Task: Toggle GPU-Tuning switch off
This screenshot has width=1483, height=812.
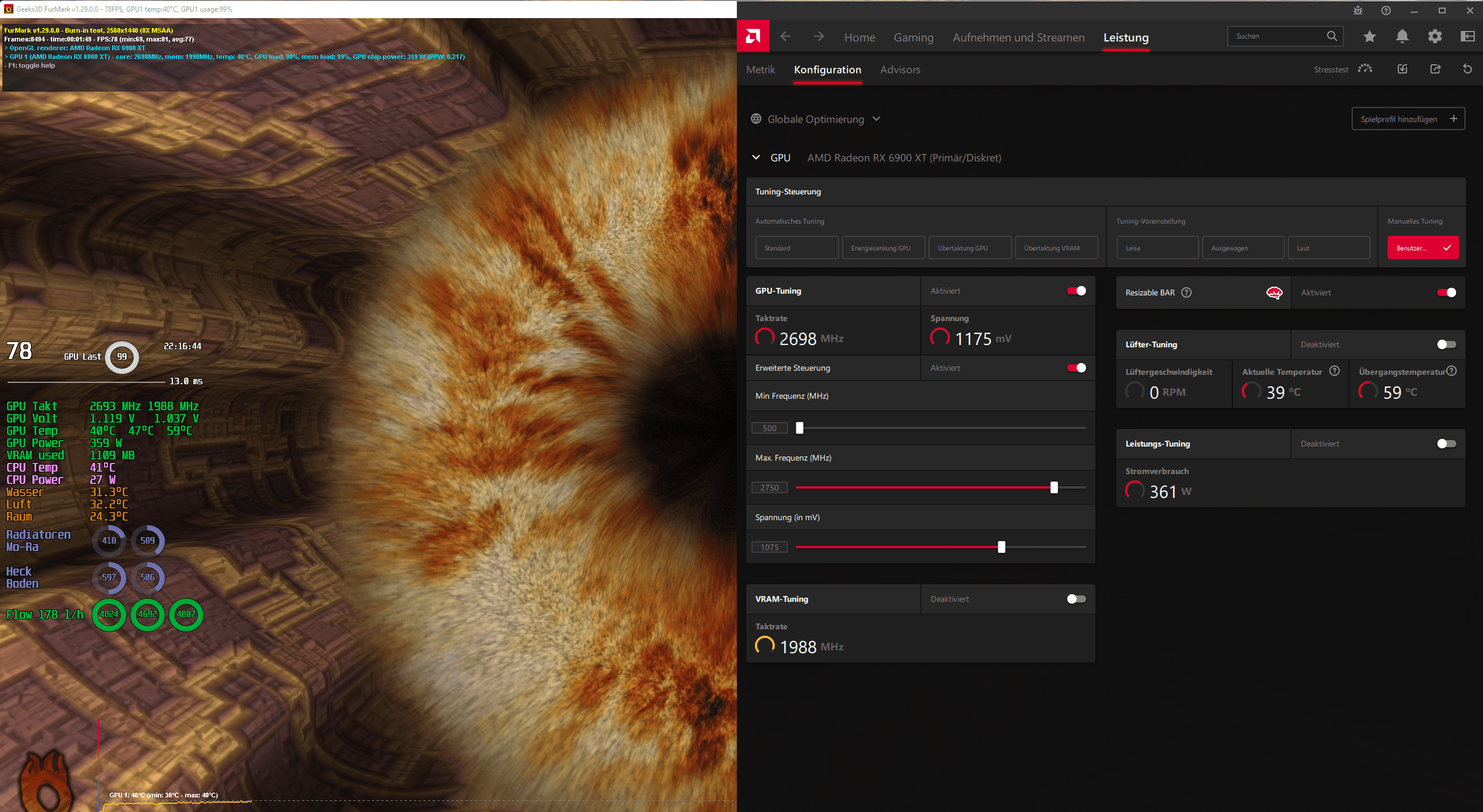Action: [x=1076, y=291]
